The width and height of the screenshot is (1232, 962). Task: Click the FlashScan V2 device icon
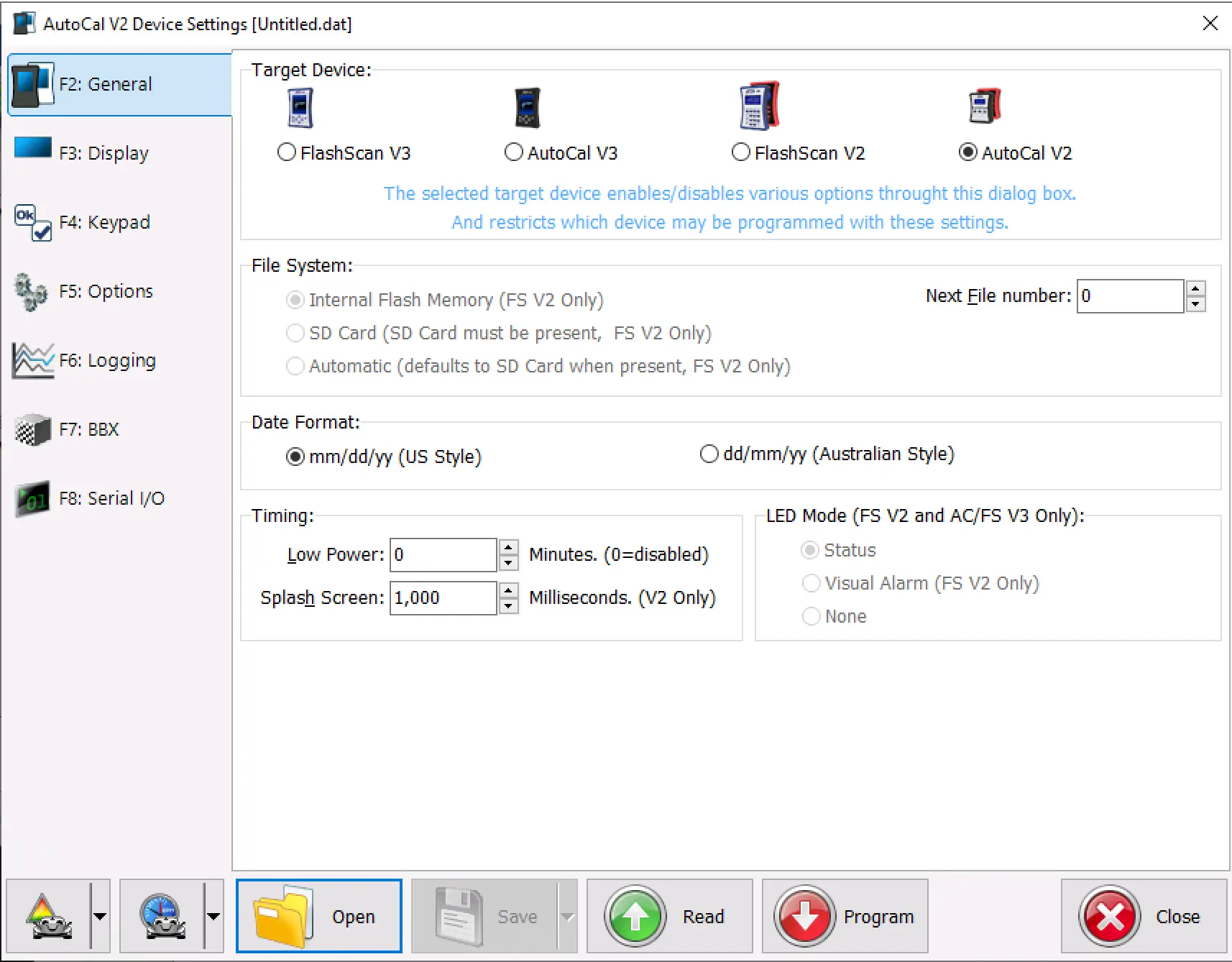pos(758,106)
